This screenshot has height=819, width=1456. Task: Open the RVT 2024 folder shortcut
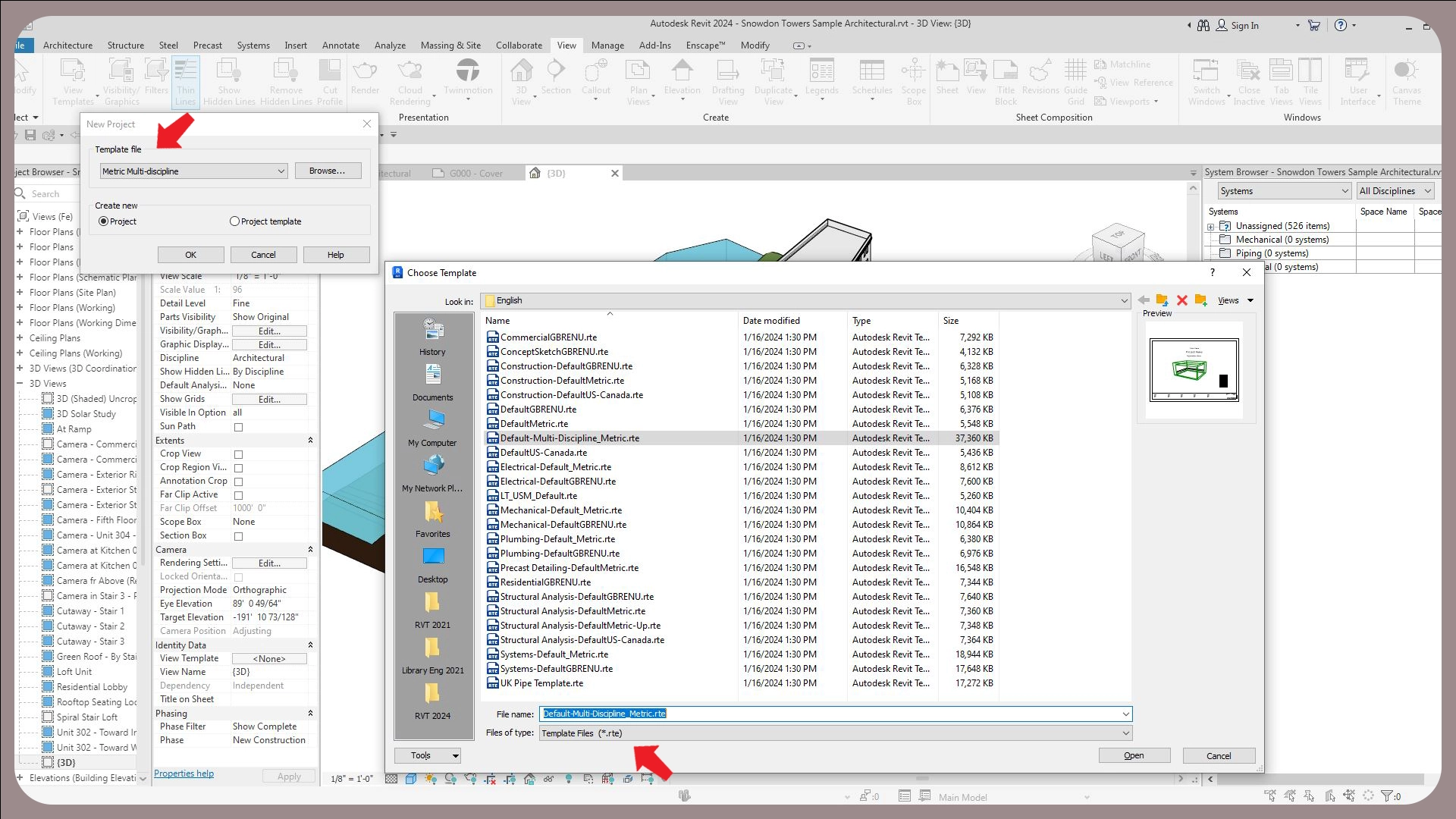432,700
